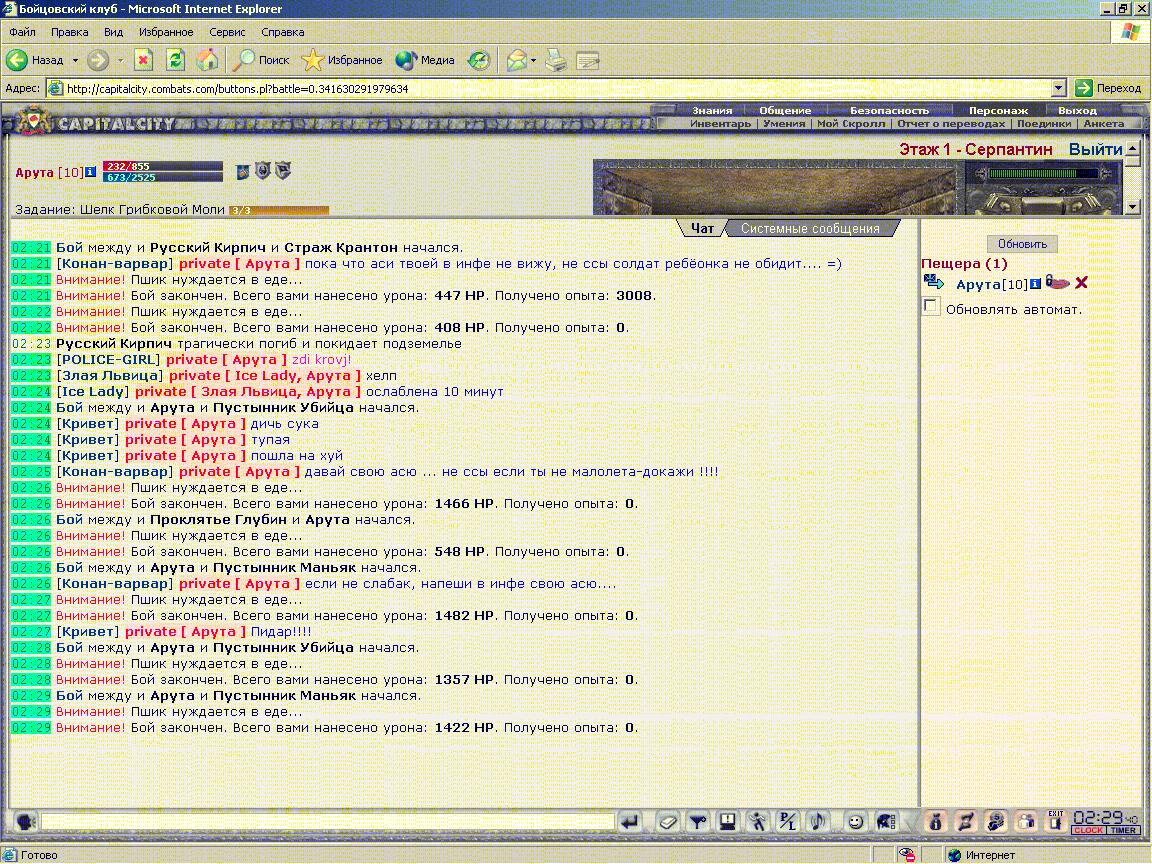Click the Обновить button
Viewport: 1152px width, 864px height.
coord(1022,244)
